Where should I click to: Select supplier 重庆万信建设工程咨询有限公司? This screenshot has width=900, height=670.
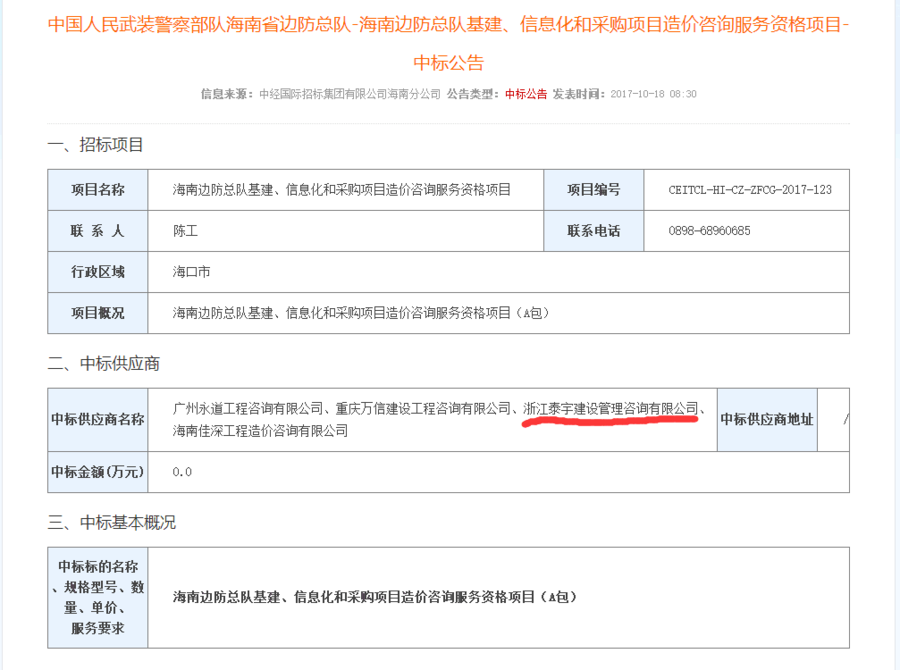pos(423,408)
